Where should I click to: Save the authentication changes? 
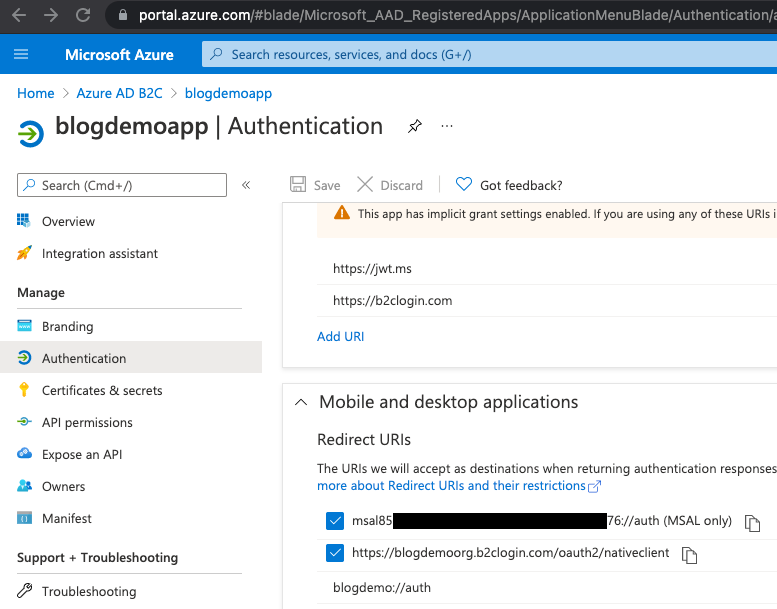(315, 185)
